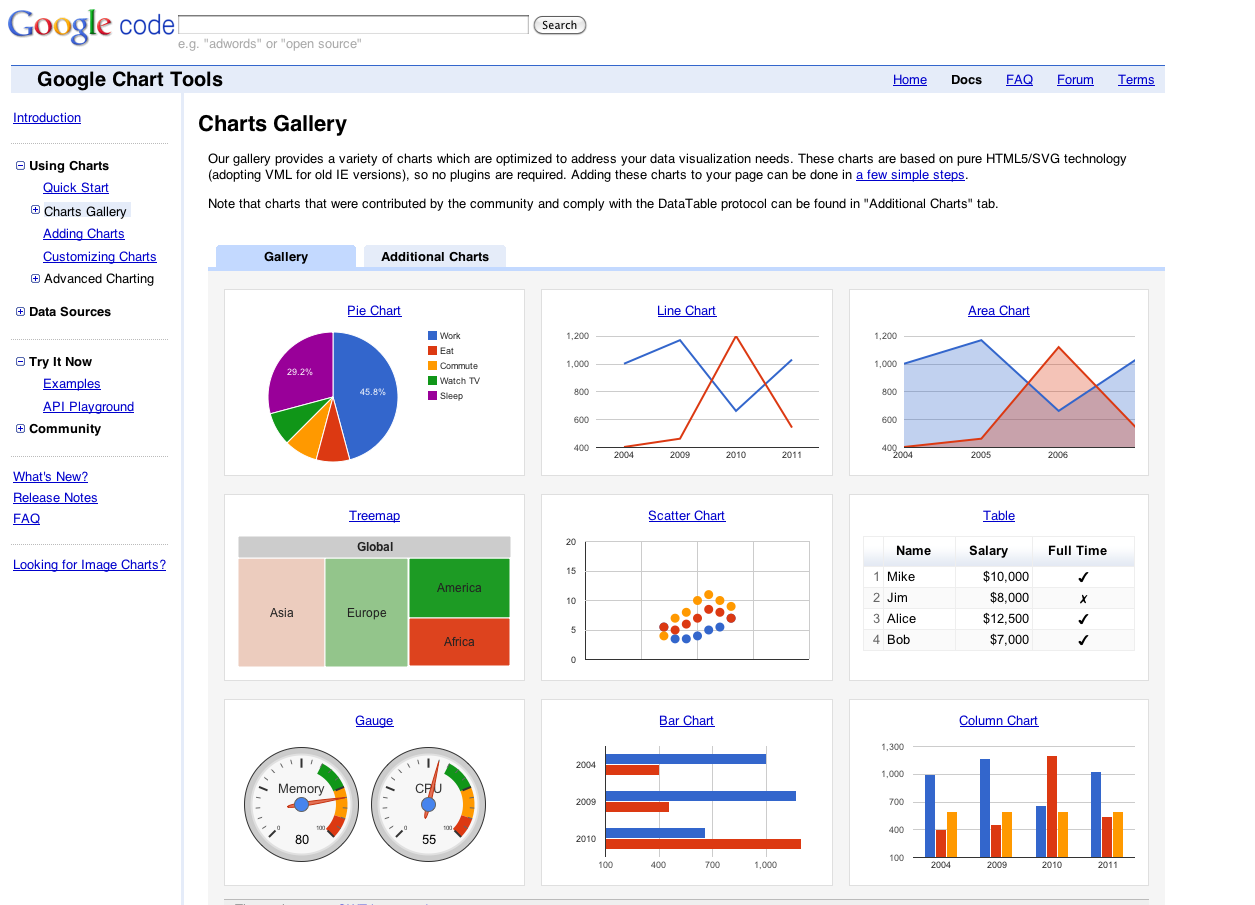Open the API Playground link

[88, 406]
